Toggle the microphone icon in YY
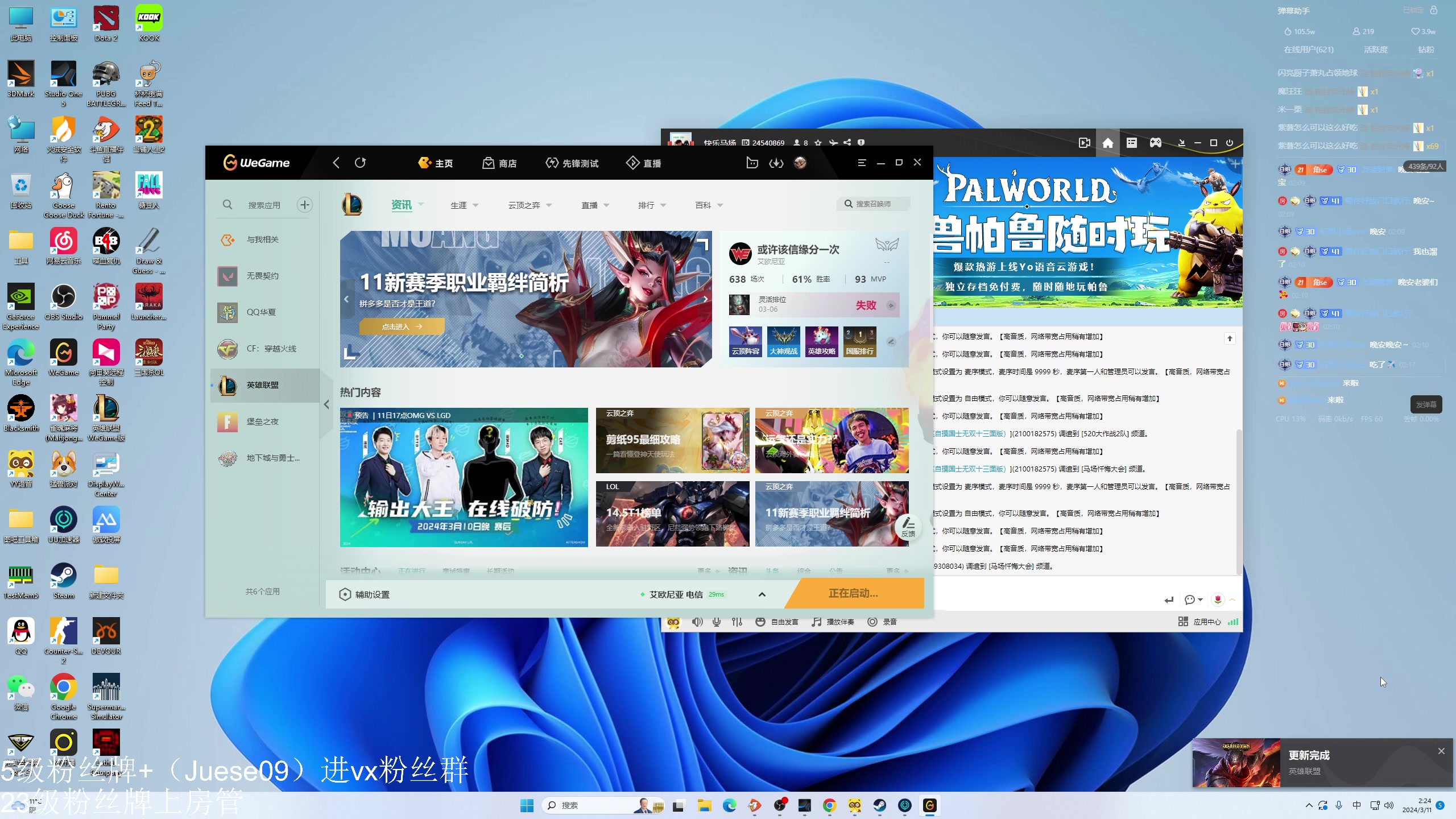 717,622
